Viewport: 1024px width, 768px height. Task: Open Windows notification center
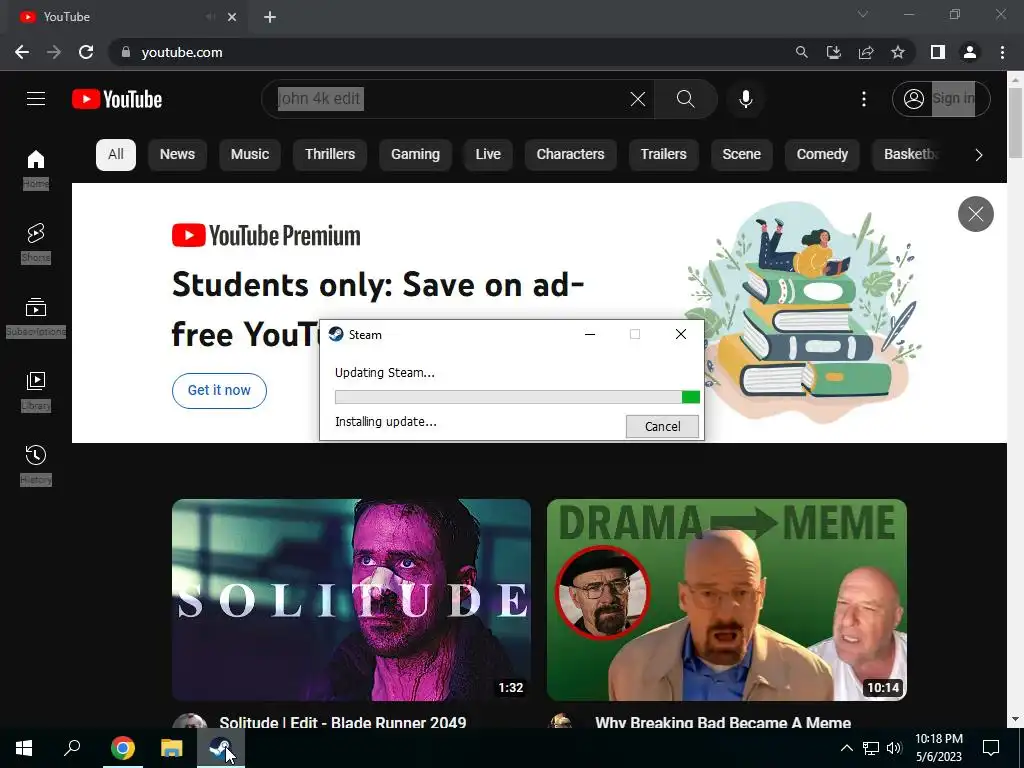(x=991, y=748)
